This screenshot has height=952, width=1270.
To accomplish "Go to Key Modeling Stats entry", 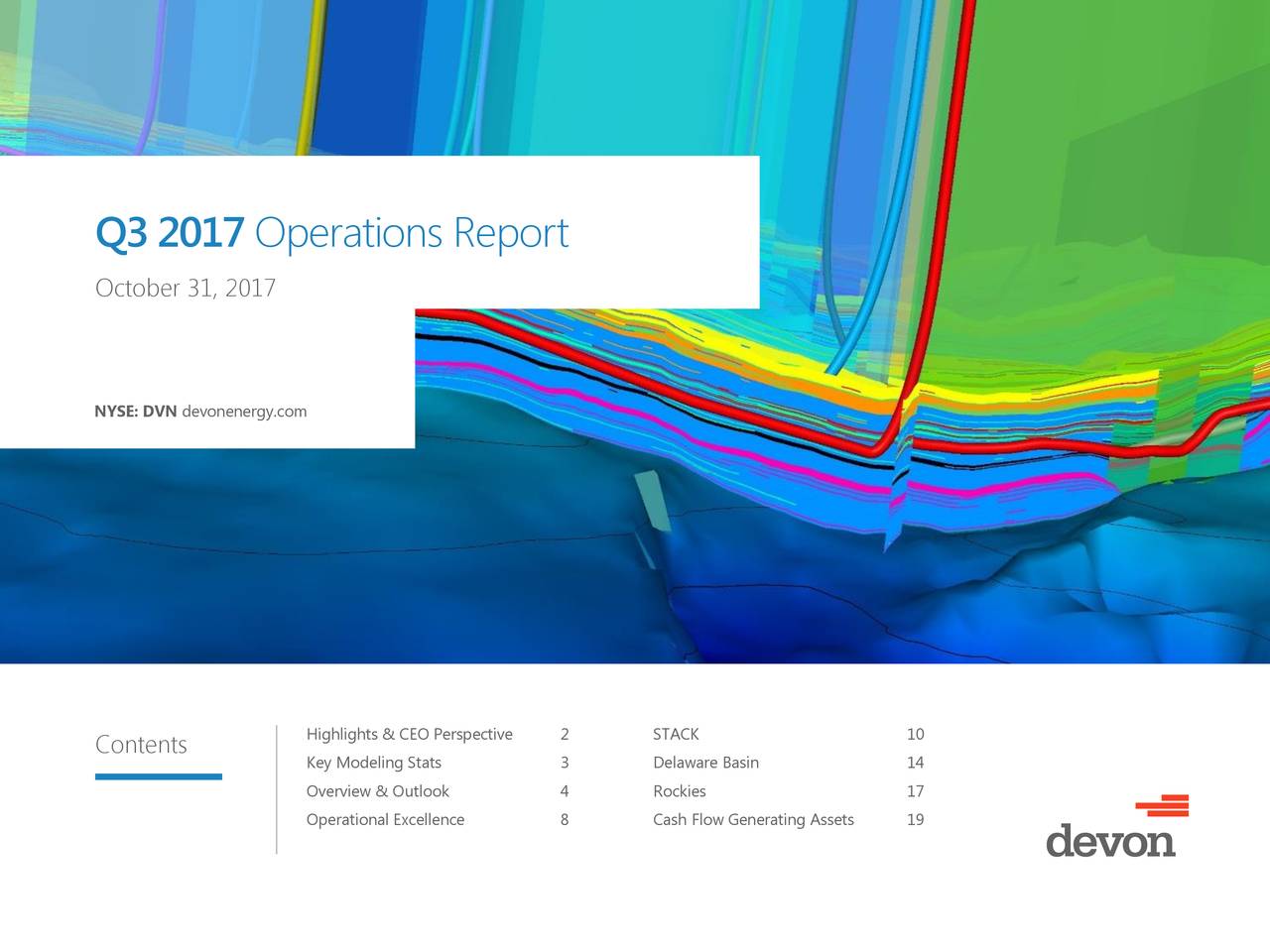I will [x=373, y=763].
